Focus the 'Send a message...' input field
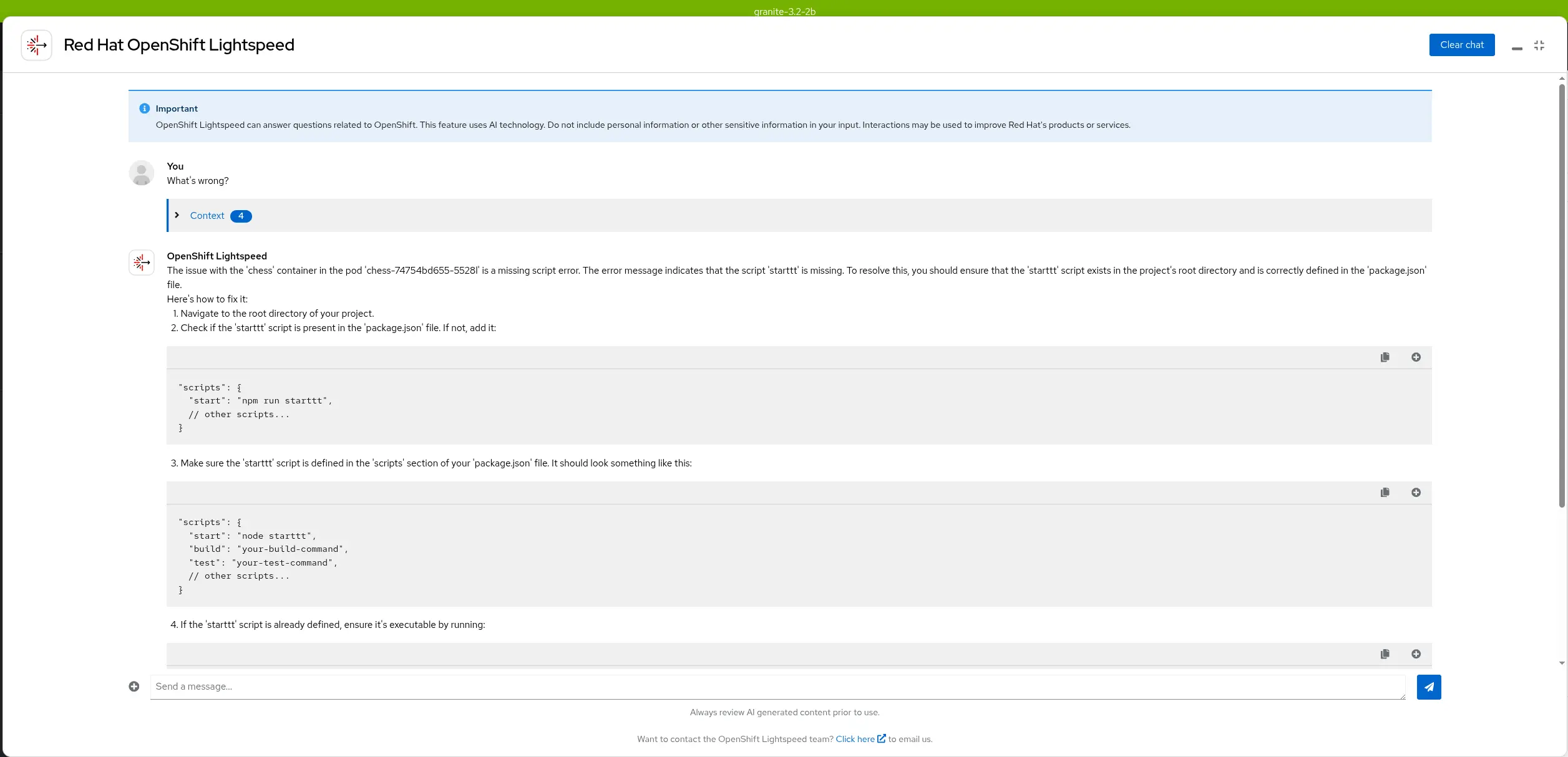1568x757 pixels. 777,687
